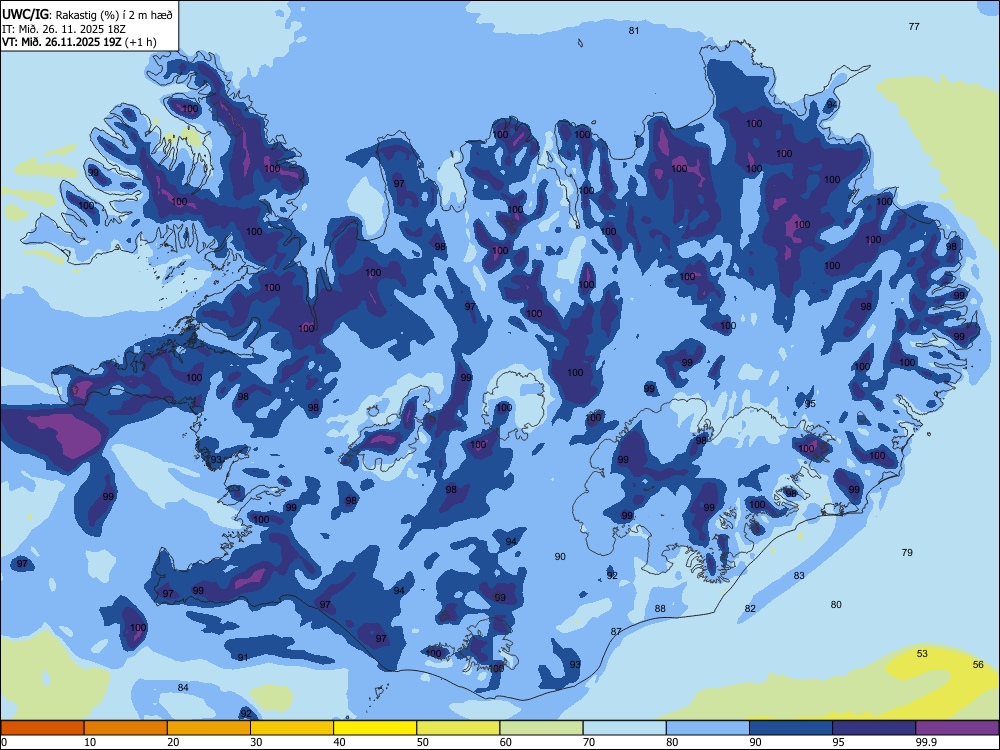Click the dark blue 90–95 legend swatch

coord(791,728)
